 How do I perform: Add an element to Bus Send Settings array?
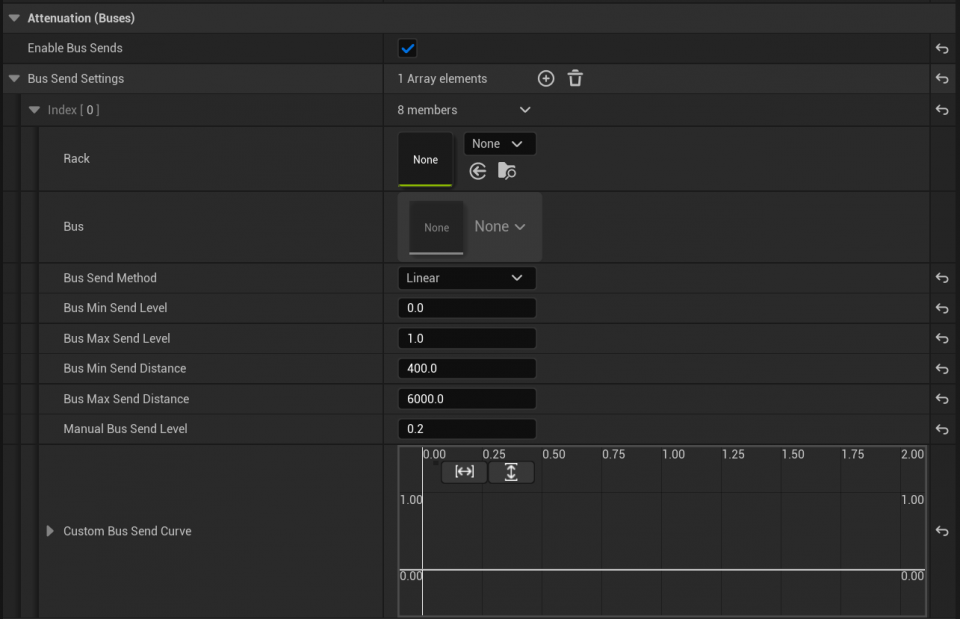(x=546, y=78)
